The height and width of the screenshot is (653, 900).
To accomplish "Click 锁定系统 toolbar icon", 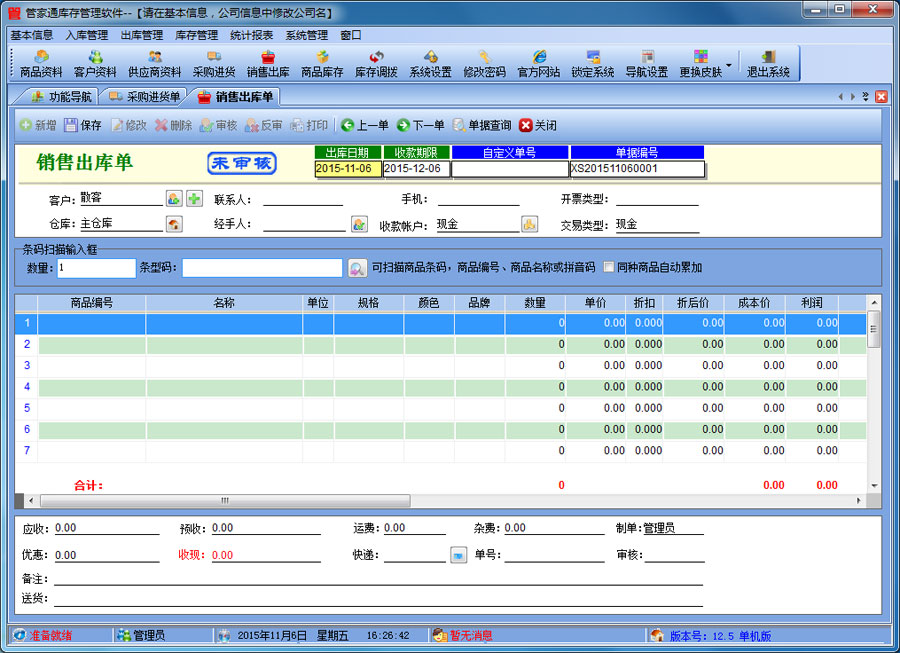I will coord(593,64).
